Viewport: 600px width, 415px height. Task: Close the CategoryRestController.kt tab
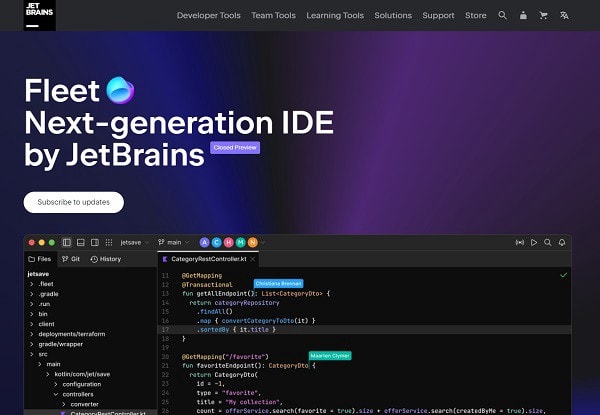pos(253,259)
